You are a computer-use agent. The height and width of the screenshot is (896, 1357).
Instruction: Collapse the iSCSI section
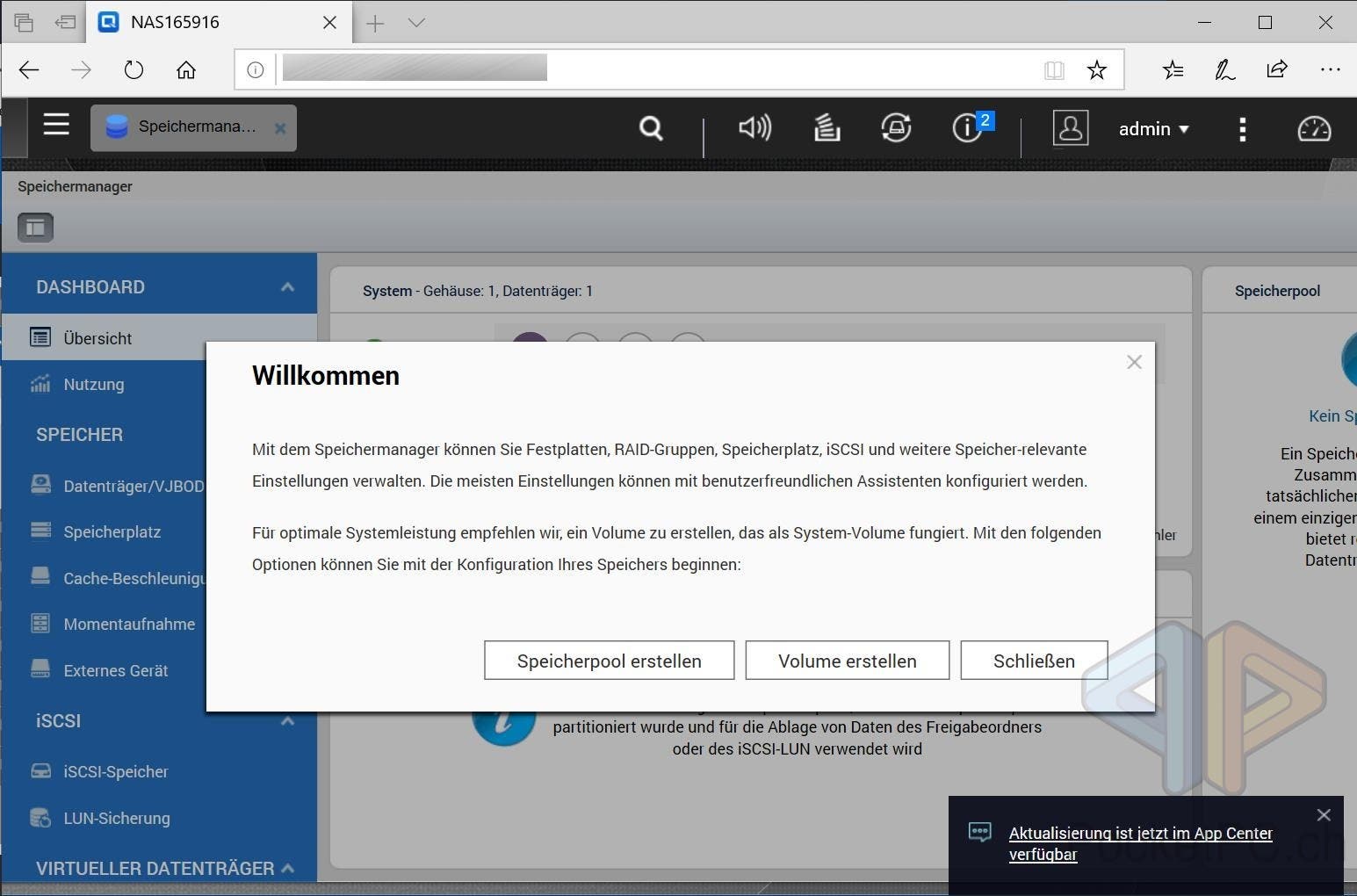coord(287,721)
